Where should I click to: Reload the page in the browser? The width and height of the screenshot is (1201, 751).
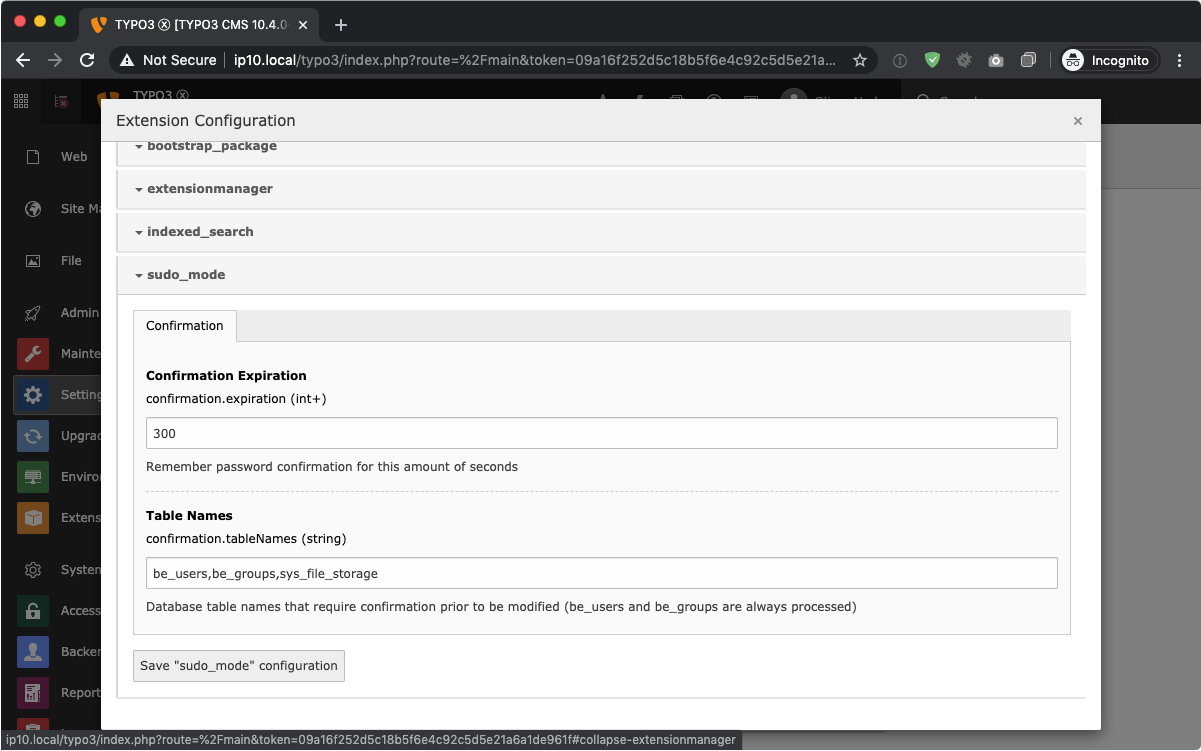tap(87, 60)
